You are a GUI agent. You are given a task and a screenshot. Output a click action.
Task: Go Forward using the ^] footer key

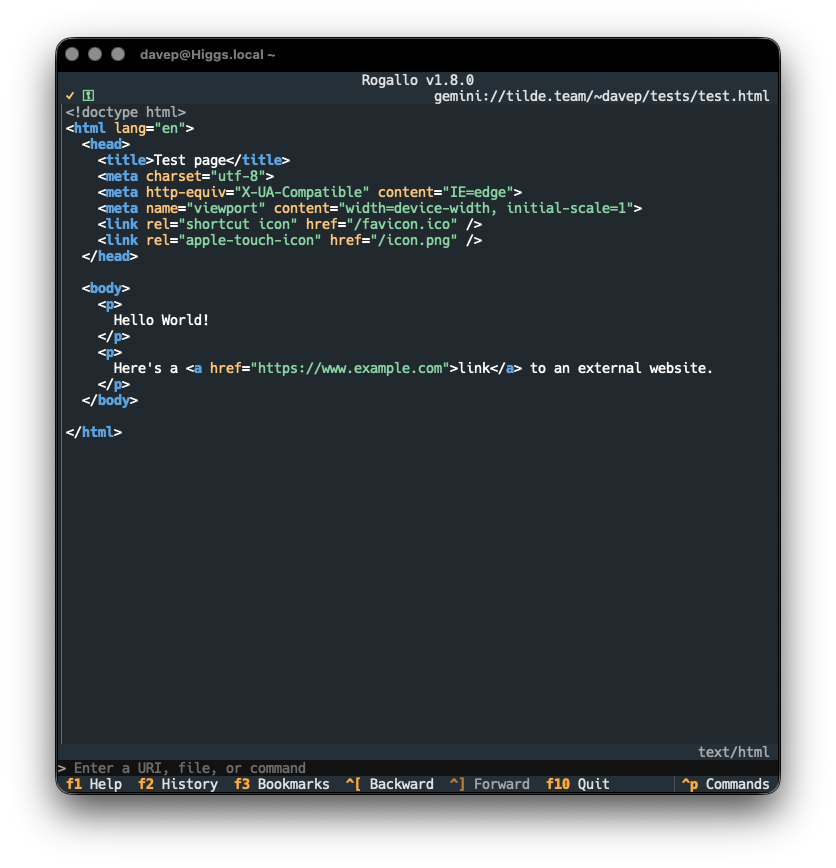(489, 784)
